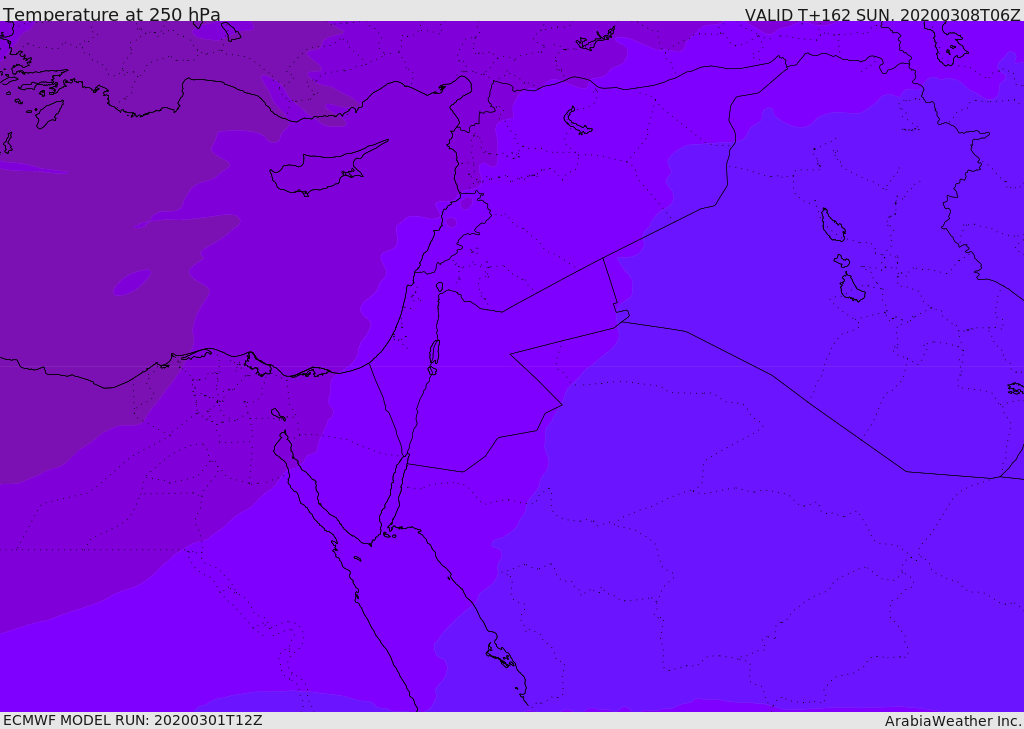
Task: Click the ECMWF MODEL RUN label
Action: pyautogui.click(x=133, y=720)
